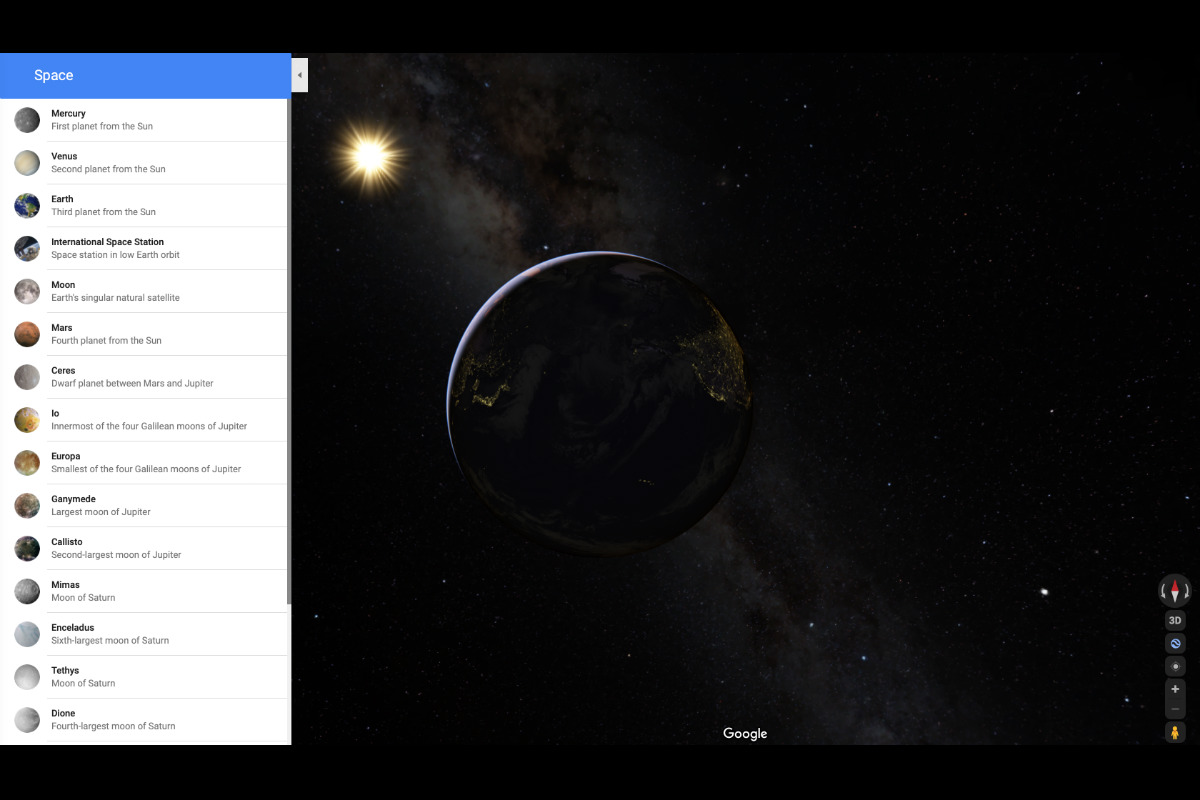Click 'Largest moon of Jupiter' description

(101, 512)
